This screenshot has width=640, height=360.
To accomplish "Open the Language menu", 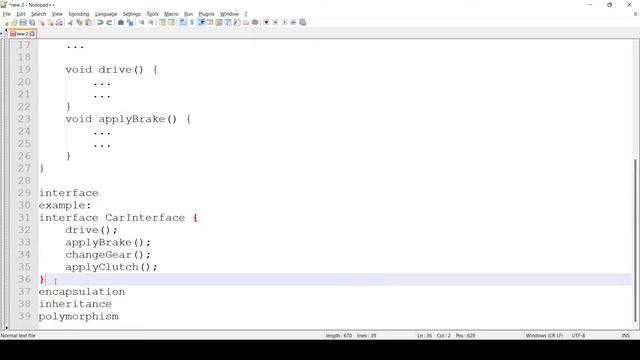I will [106, 14].
